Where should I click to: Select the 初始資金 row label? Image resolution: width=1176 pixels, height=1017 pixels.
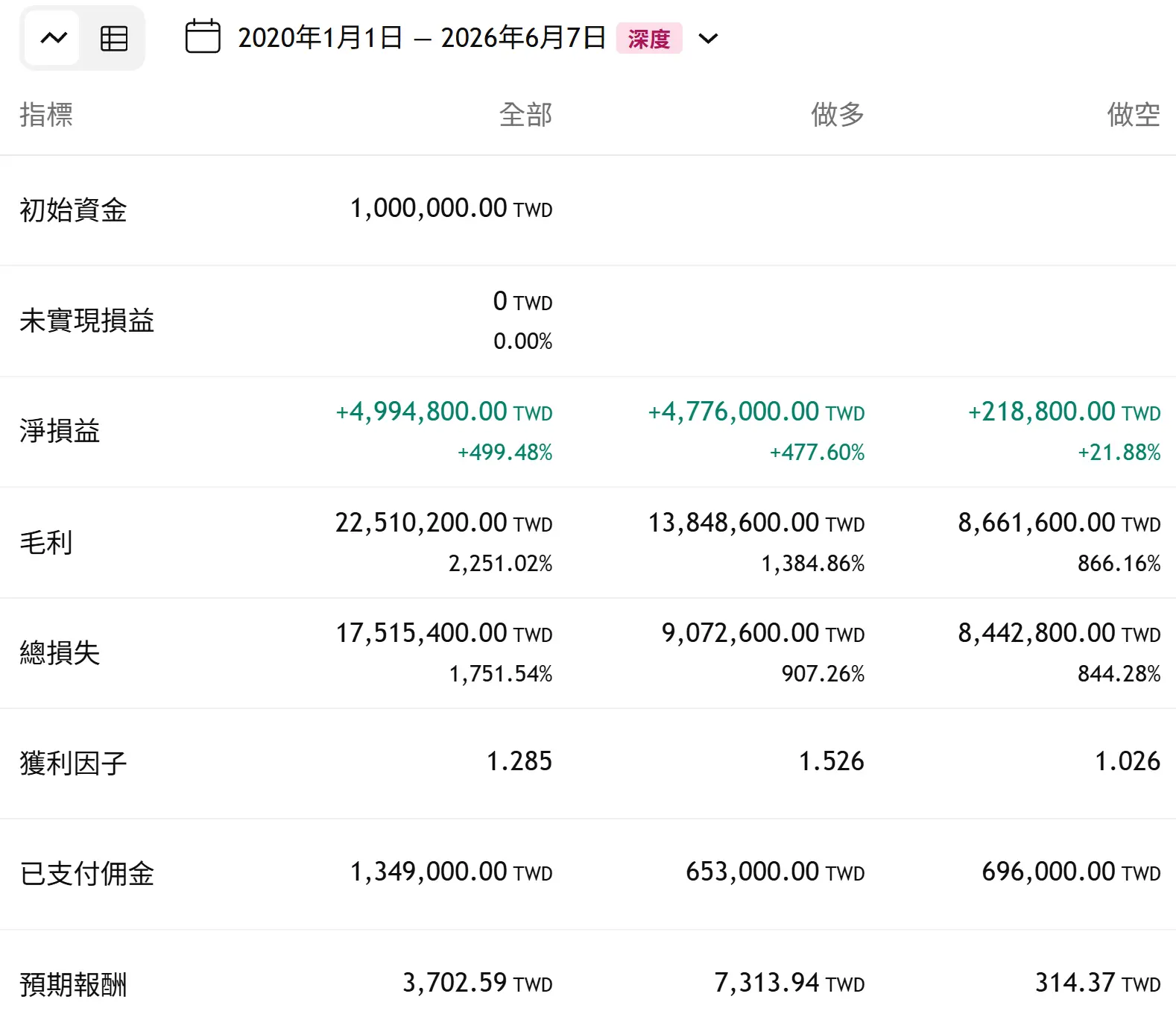(x=73, y=210)
